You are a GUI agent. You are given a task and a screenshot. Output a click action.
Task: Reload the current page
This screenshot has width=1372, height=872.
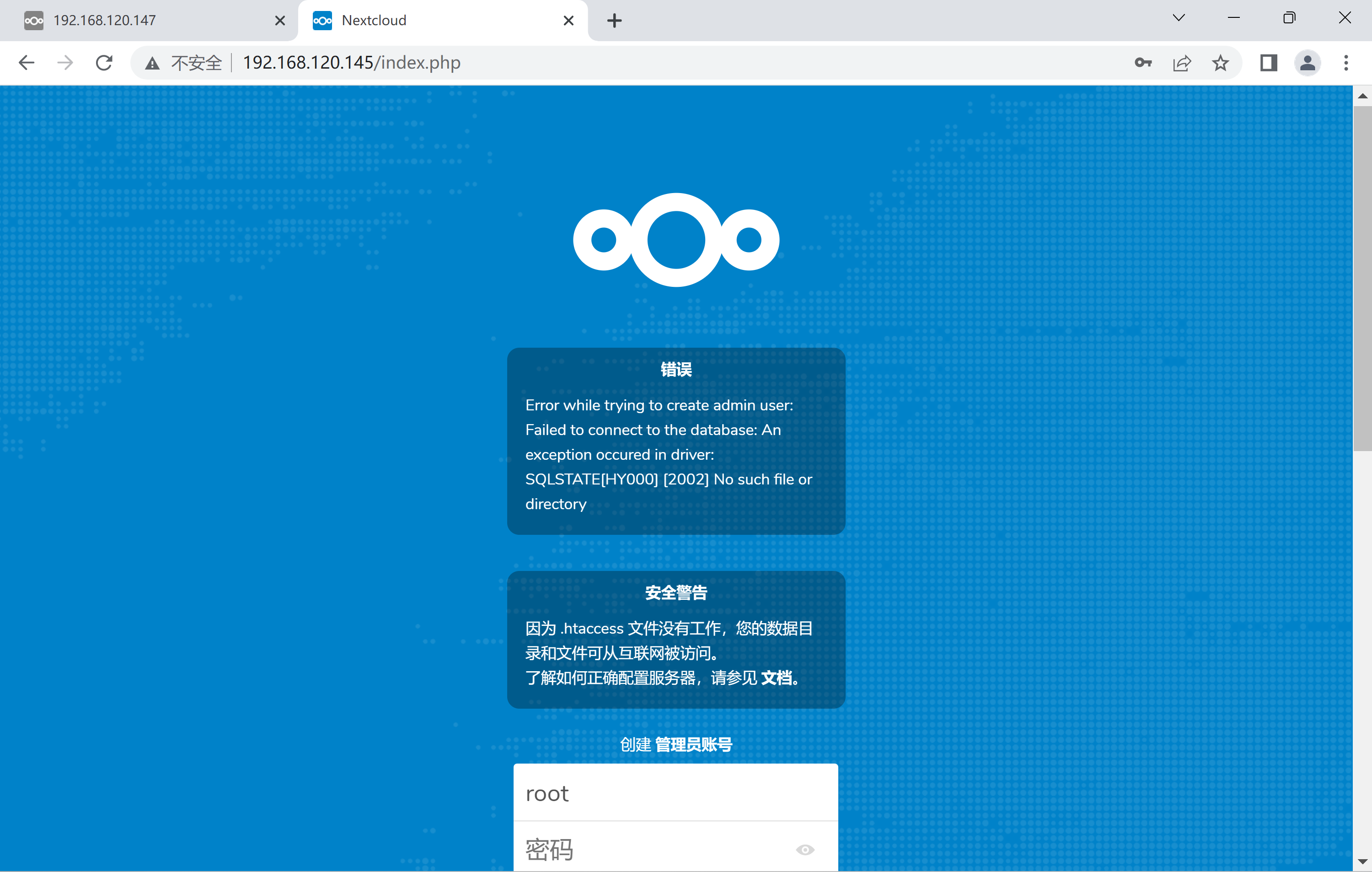click(103, 63)
